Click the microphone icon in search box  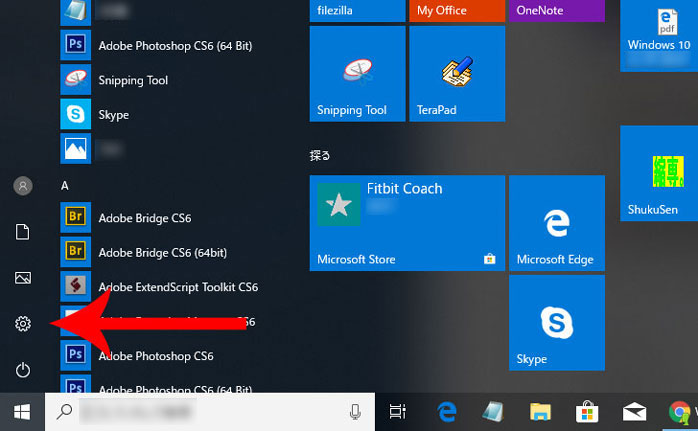pyautogui.click(x=355, y=411)
